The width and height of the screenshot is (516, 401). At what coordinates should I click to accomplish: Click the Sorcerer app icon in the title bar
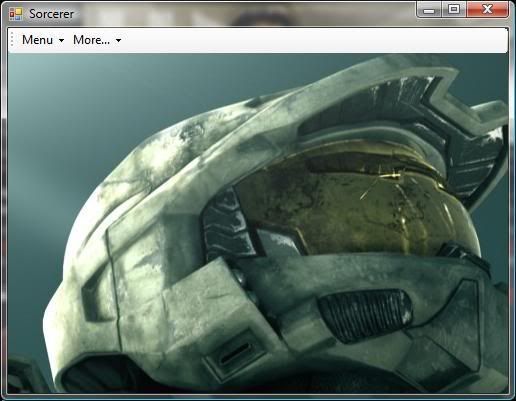coord(16,14)
